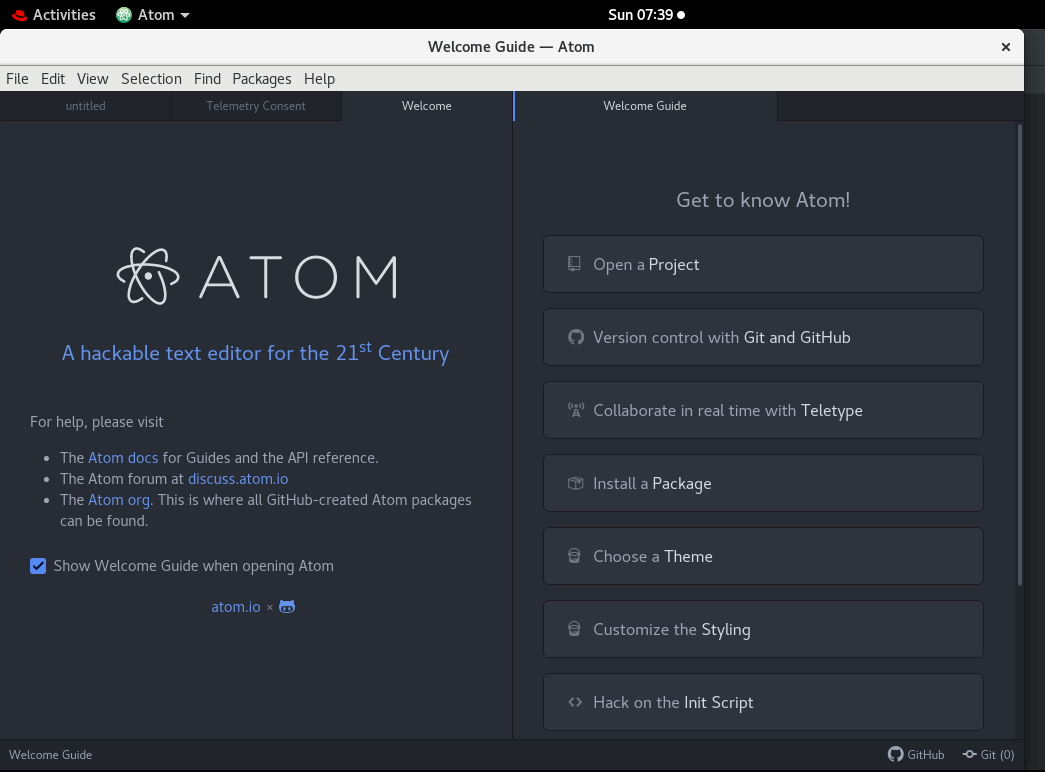
Task: Expand Version control with Git and GitHub
Action: [x=763, y=337]
